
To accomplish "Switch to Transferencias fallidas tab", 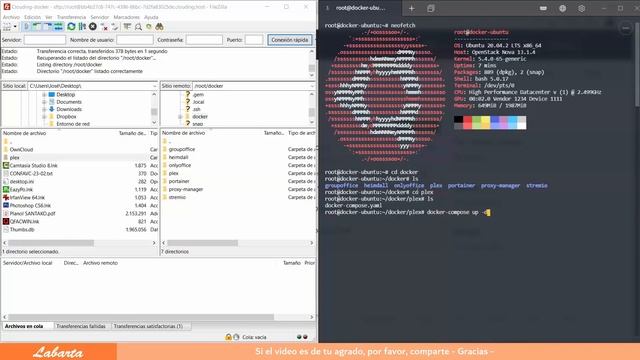I will (x=81, y=326).
